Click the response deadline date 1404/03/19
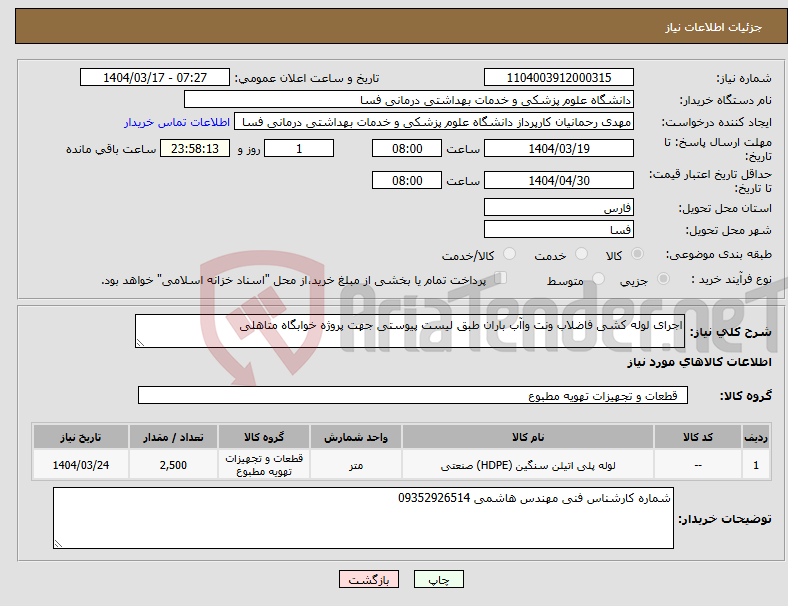Image resolution: width=788 pixels, height=606 pixels. (x=558, y=148)
